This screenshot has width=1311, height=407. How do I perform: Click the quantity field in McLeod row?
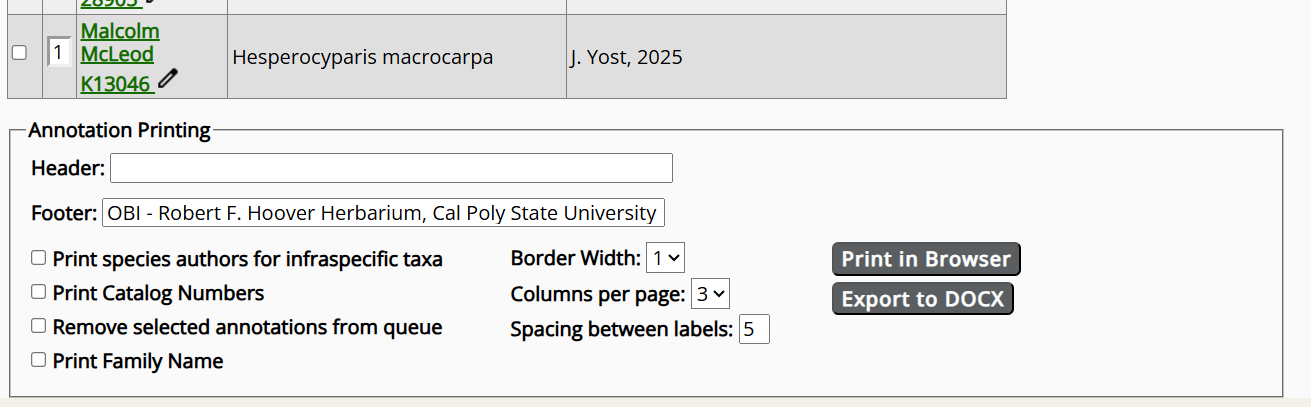pos(59,52)
